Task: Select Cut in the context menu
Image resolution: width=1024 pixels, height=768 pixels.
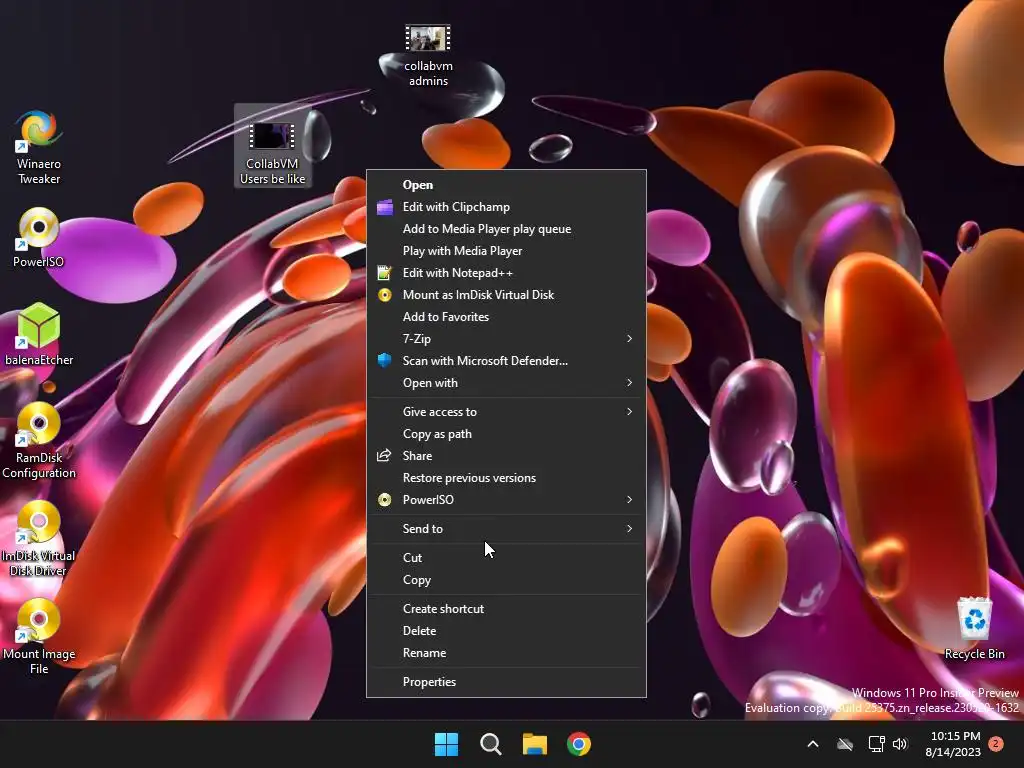Action: click(506, 558)
